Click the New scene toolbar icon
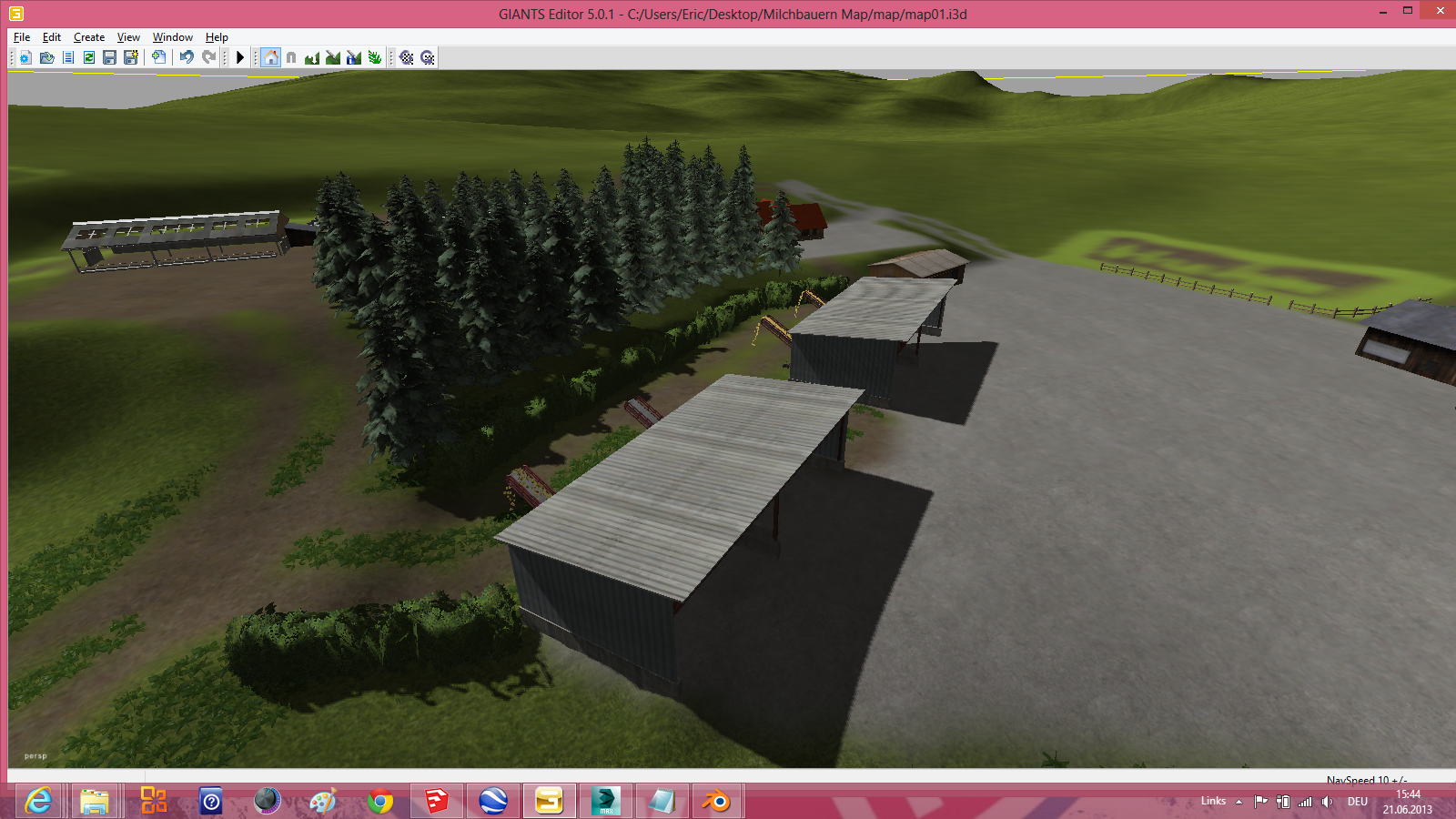The image size is (1456, 819). pyautogui.click(x=25, y=57)
